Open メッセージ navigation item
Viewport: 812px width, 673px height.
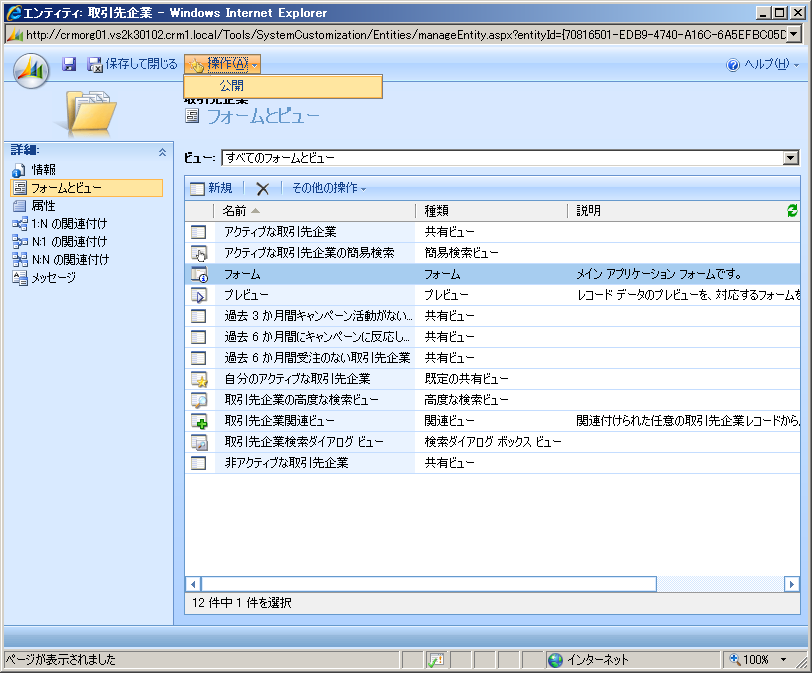53,278
